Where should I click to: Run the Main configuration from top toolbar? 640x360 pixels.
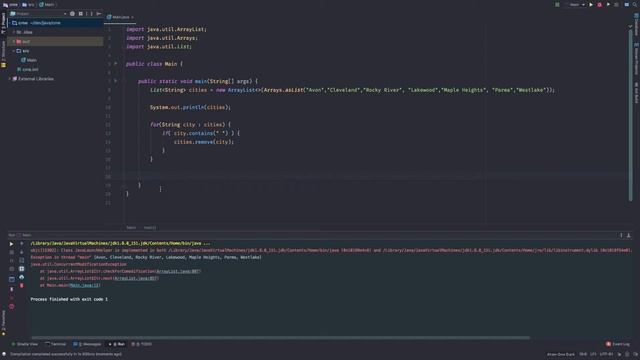click(591, 4)
